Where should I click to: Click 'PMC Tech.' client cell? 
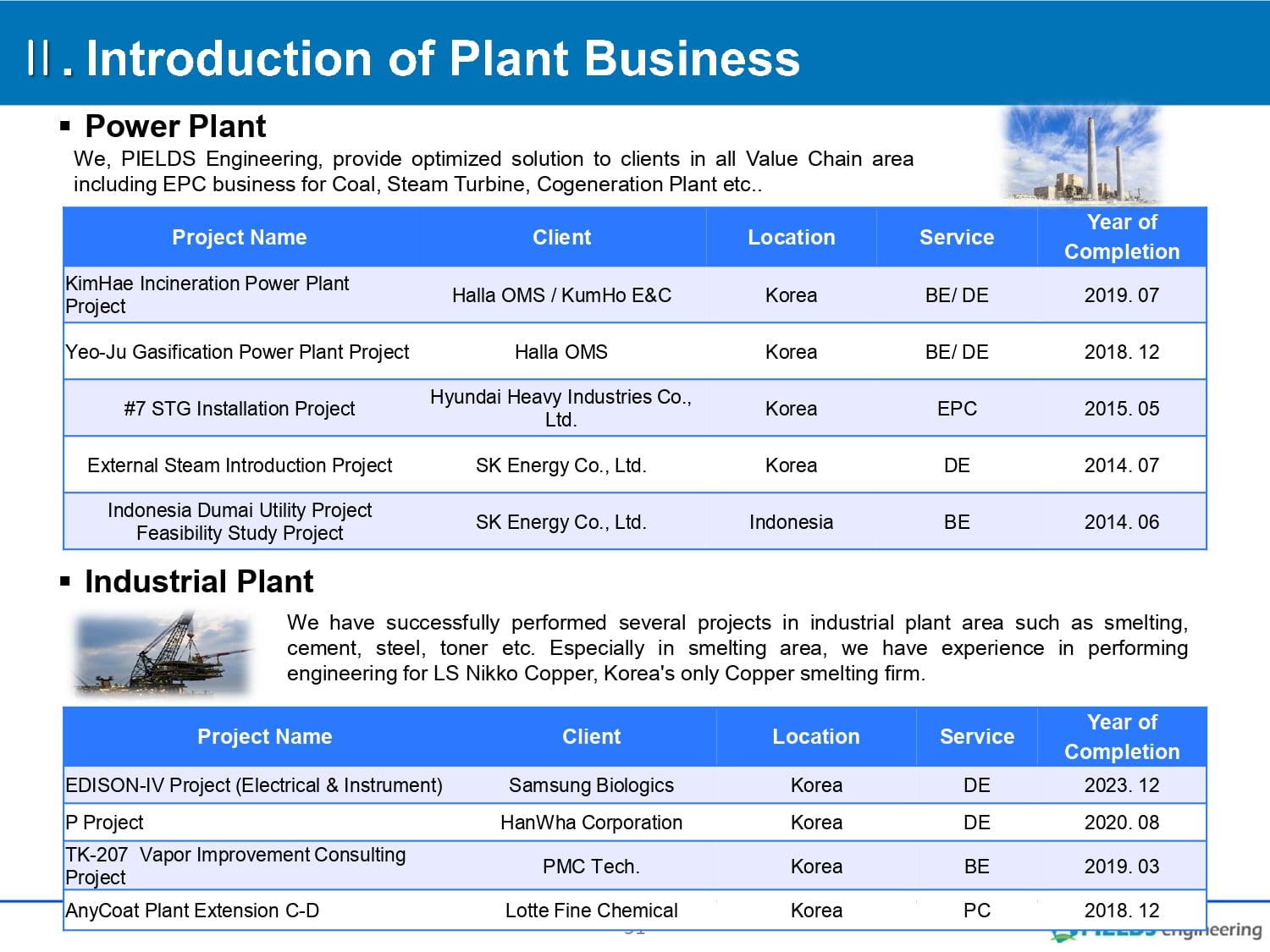click(591, 866)
